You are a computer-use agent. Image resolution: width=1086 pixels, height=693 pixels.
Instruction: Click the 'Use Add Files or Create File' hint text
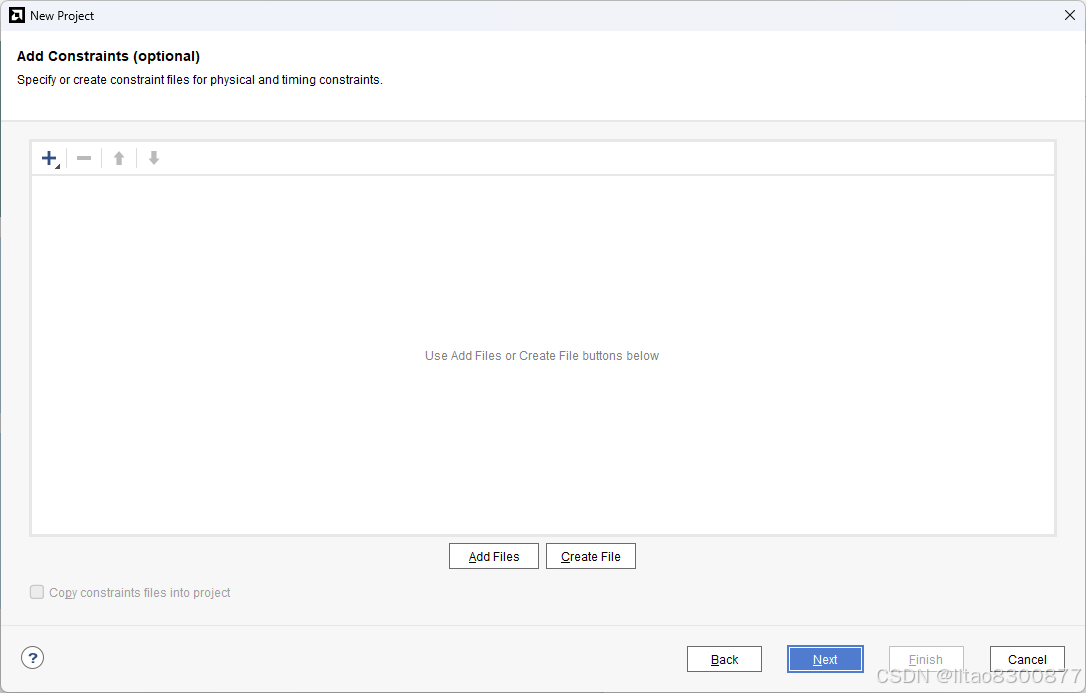click(x=542, y=356)
